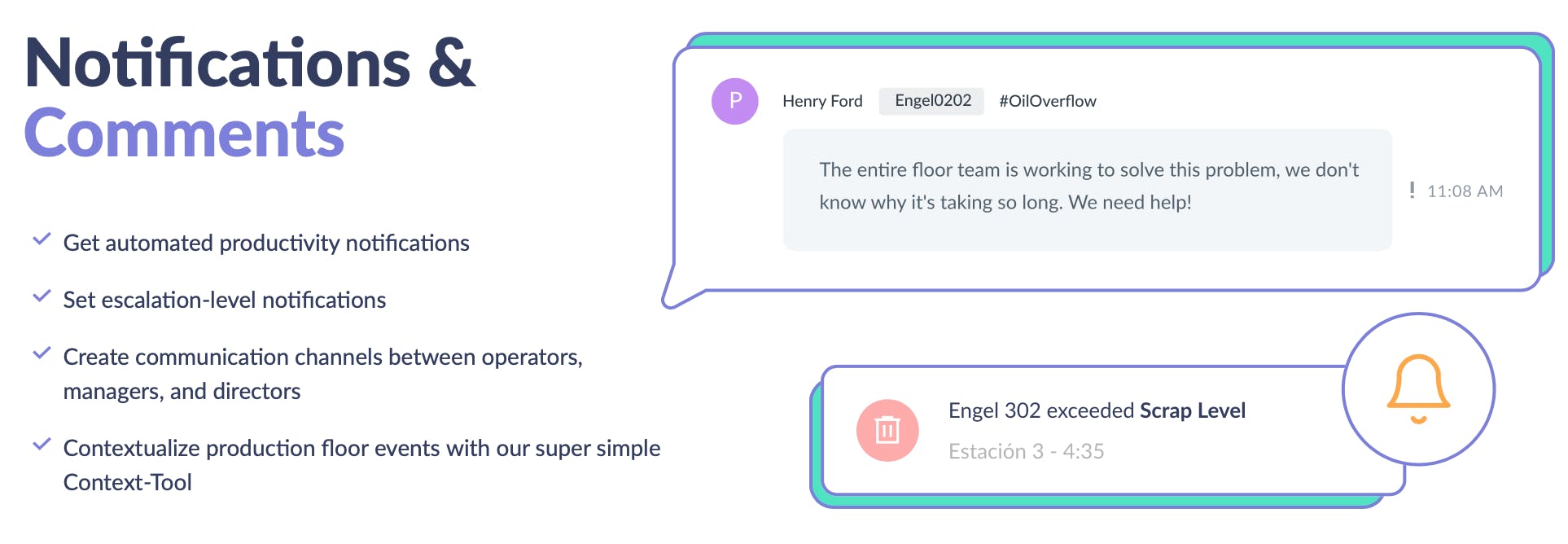This screenshot has width=1568, height=544.
Task: Click checkmark beside Contextualize production floor events
Action: pyautogui.click(x=42, y=445)
